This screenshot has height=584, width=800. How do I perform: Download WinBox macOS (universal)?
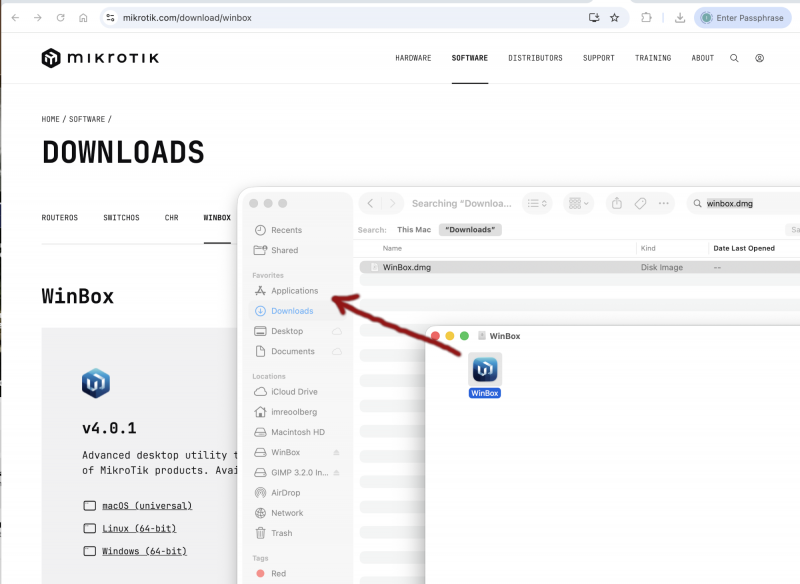click(x=147, y=506)
